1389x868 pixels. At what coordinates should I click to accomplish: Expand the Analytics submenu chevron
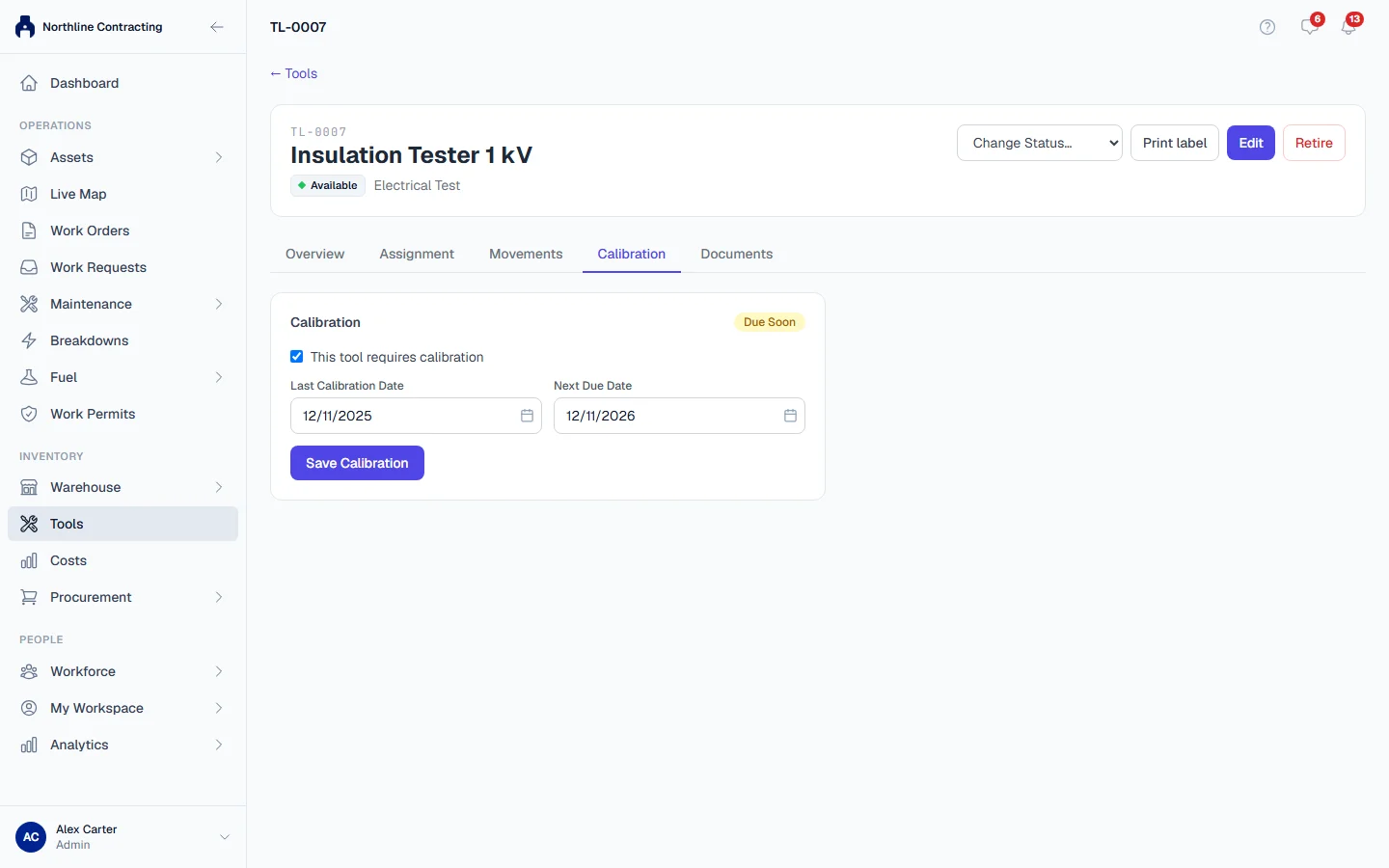click(219, 745)
